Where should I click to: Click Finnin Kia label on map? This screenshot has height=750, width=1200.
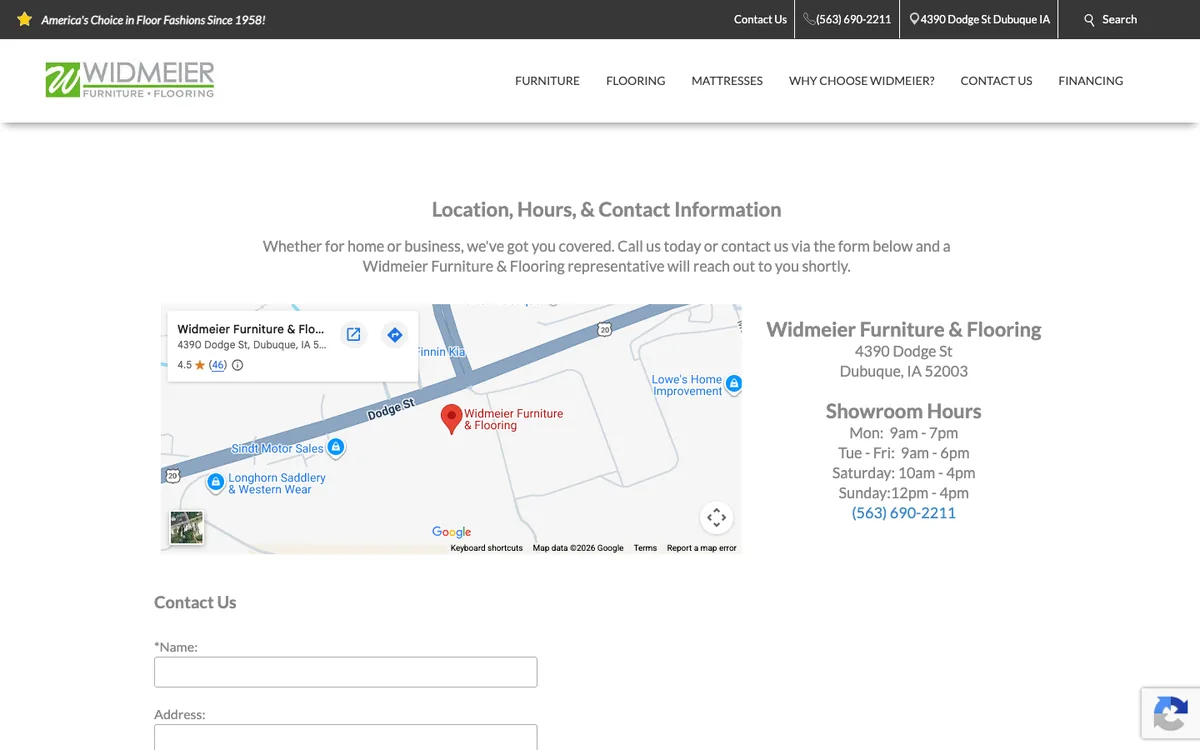tap(441, 352)
